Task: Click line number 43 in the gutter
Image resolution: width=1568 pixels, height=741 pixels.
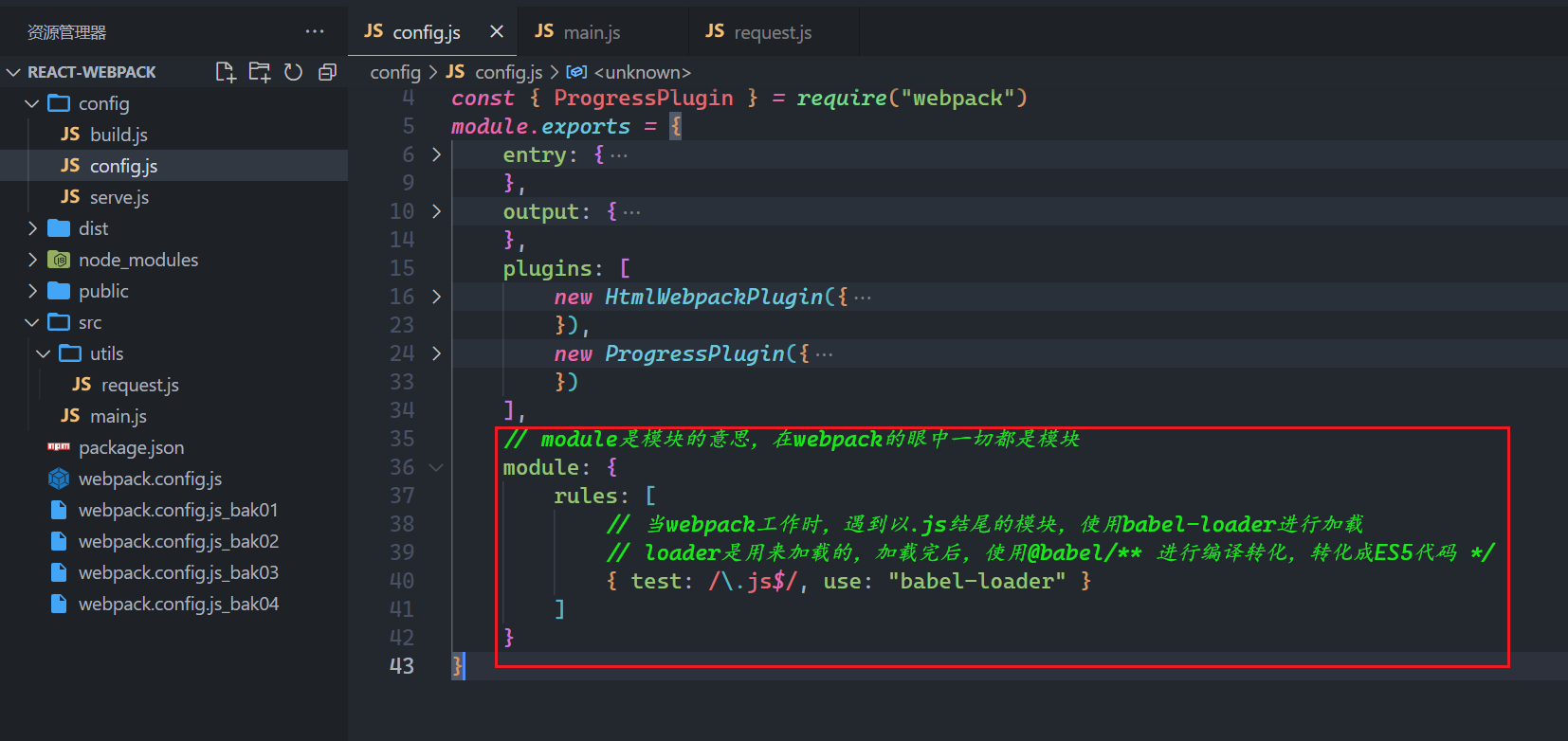Action: [x=402, y=666]
